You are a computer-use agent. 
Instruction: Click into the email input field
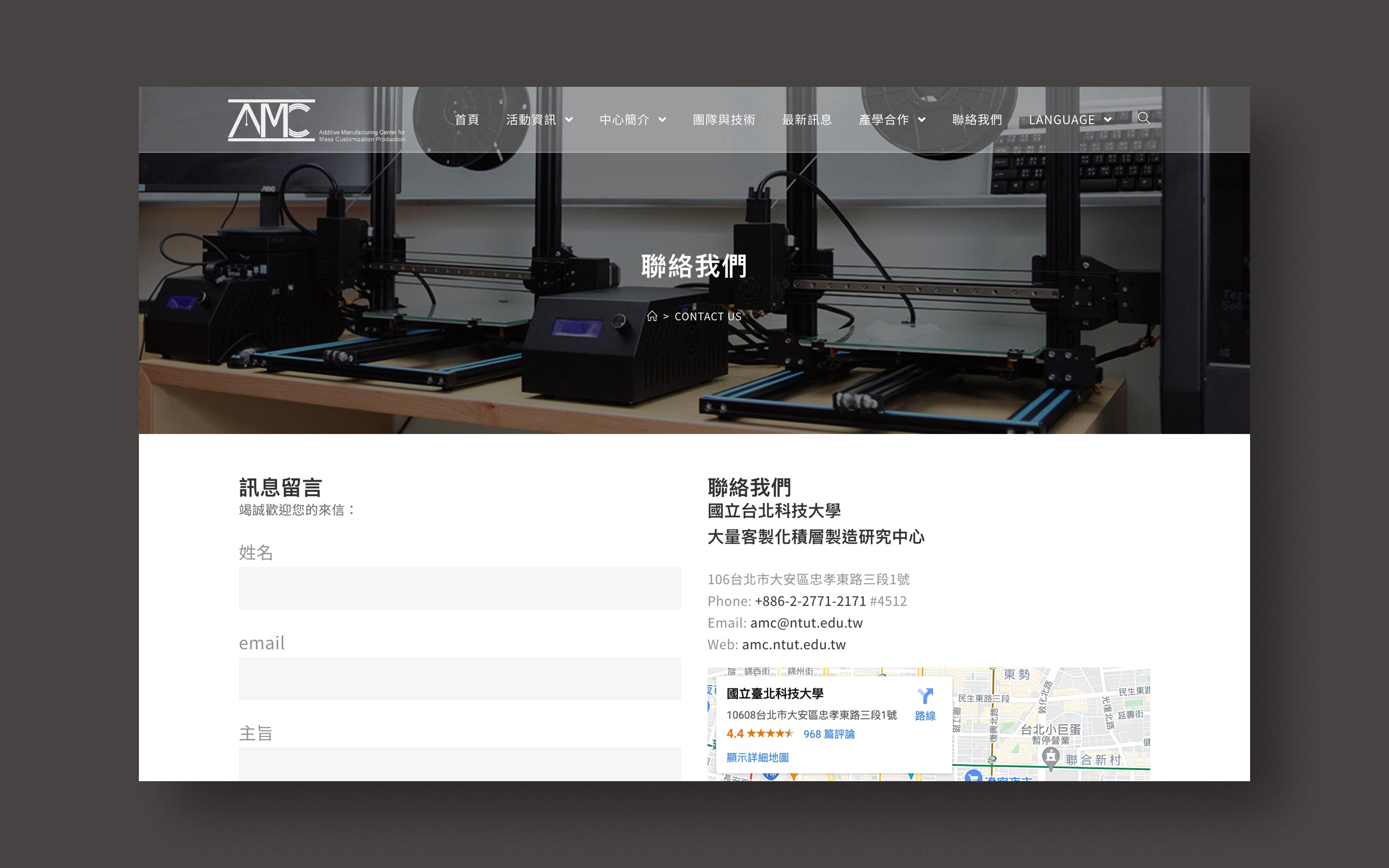coord(460,679)
